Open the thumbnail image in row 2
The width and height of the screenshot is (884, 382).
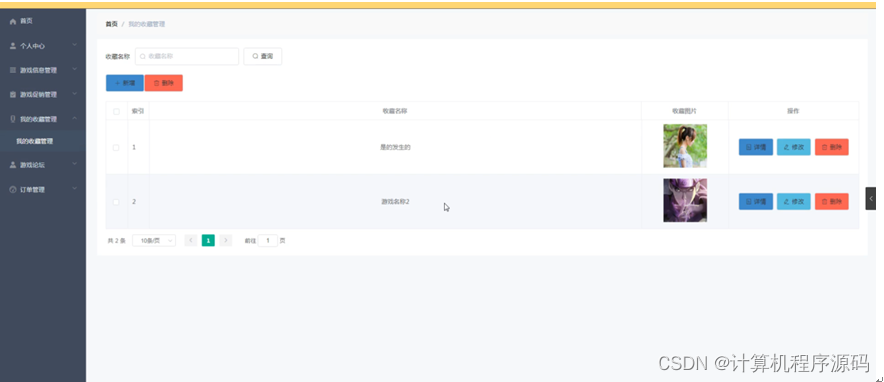pyautogui.click(x=685, y=201)
